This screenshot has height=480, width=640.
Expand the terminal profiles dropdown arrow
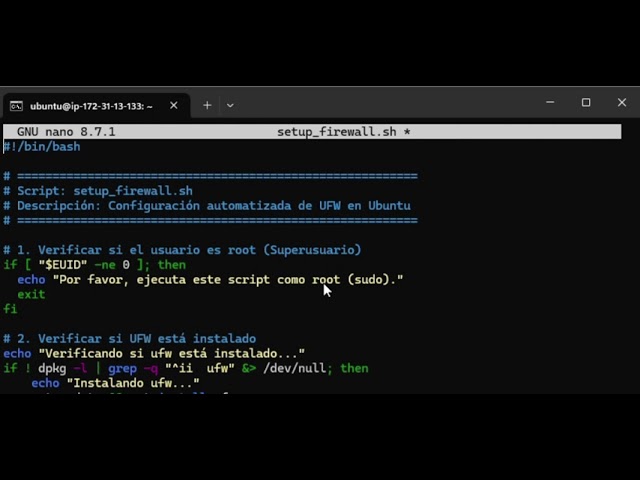pyautogui.click(x=230, y=106)
